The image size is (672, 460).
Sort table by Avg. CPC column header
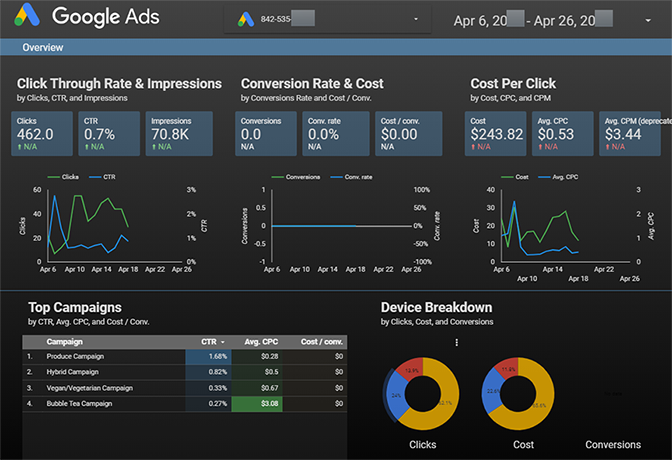point(261,342)
